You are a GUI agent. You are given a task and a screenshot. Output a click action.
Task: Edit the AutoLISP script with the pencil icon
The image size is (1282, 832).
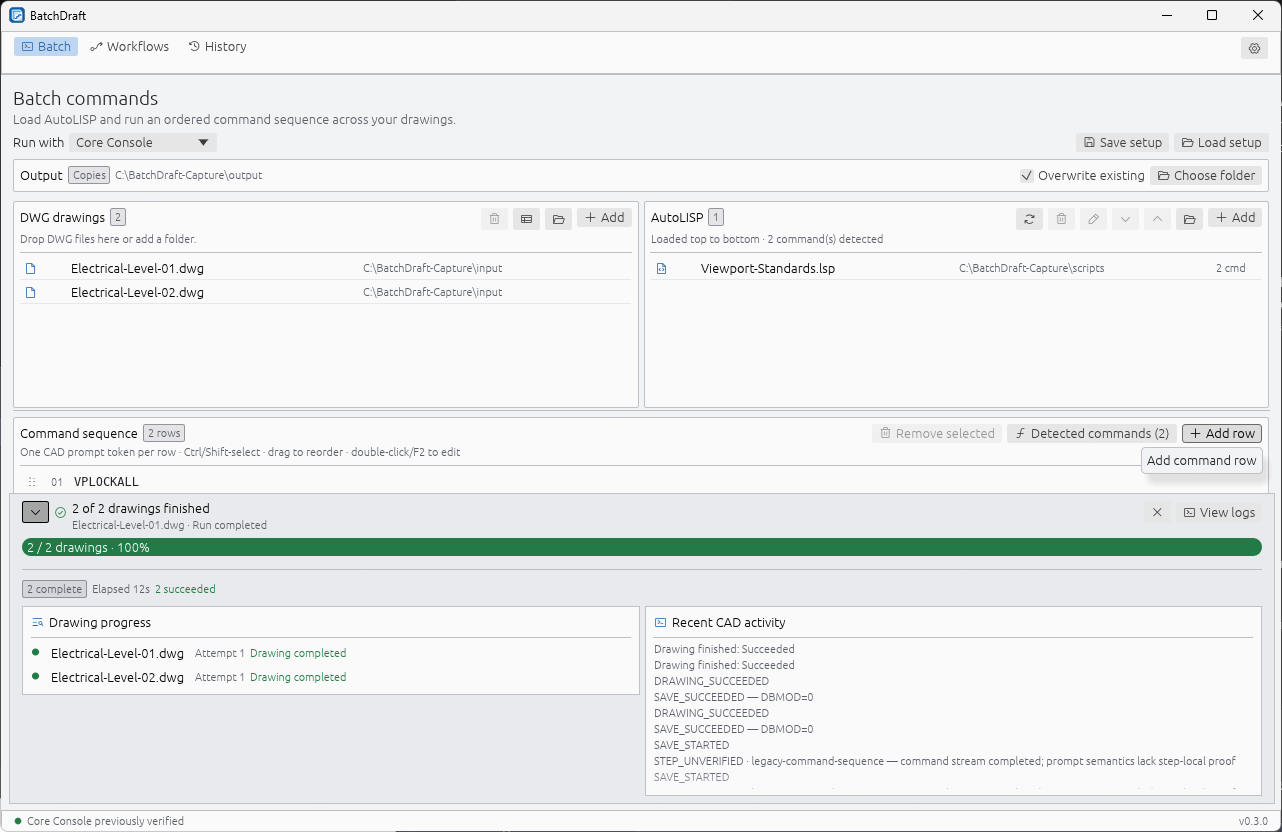(x=1093, y=218)
